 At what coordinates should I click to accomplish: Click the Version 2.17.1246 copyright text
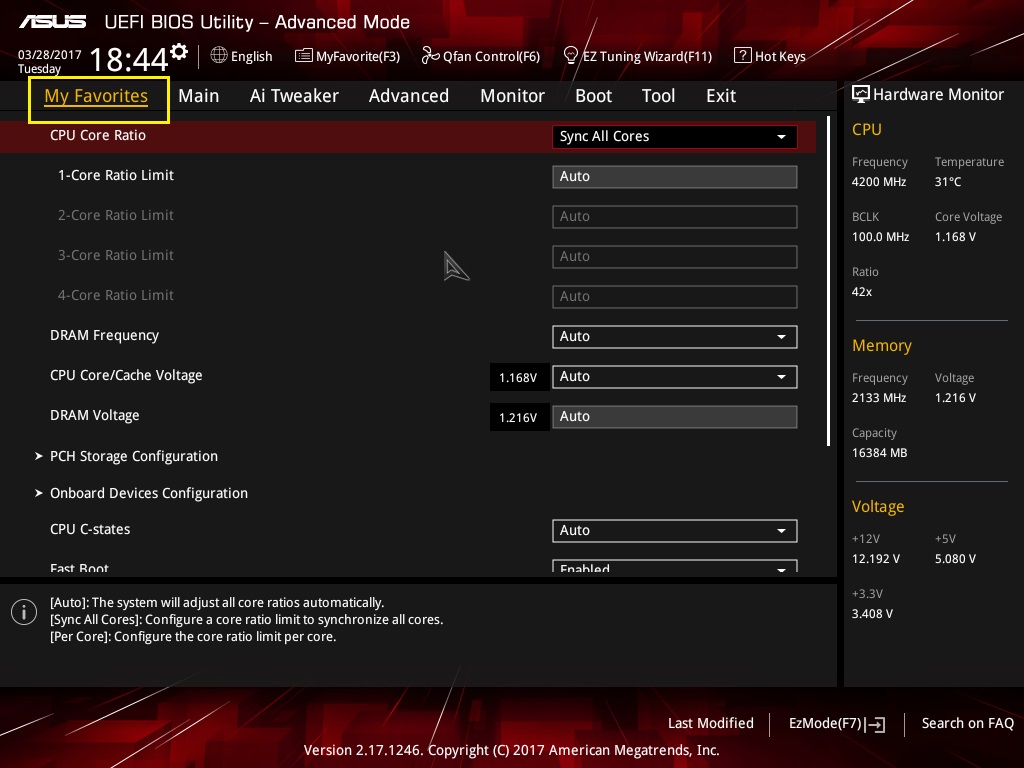(x=511, y=750)
